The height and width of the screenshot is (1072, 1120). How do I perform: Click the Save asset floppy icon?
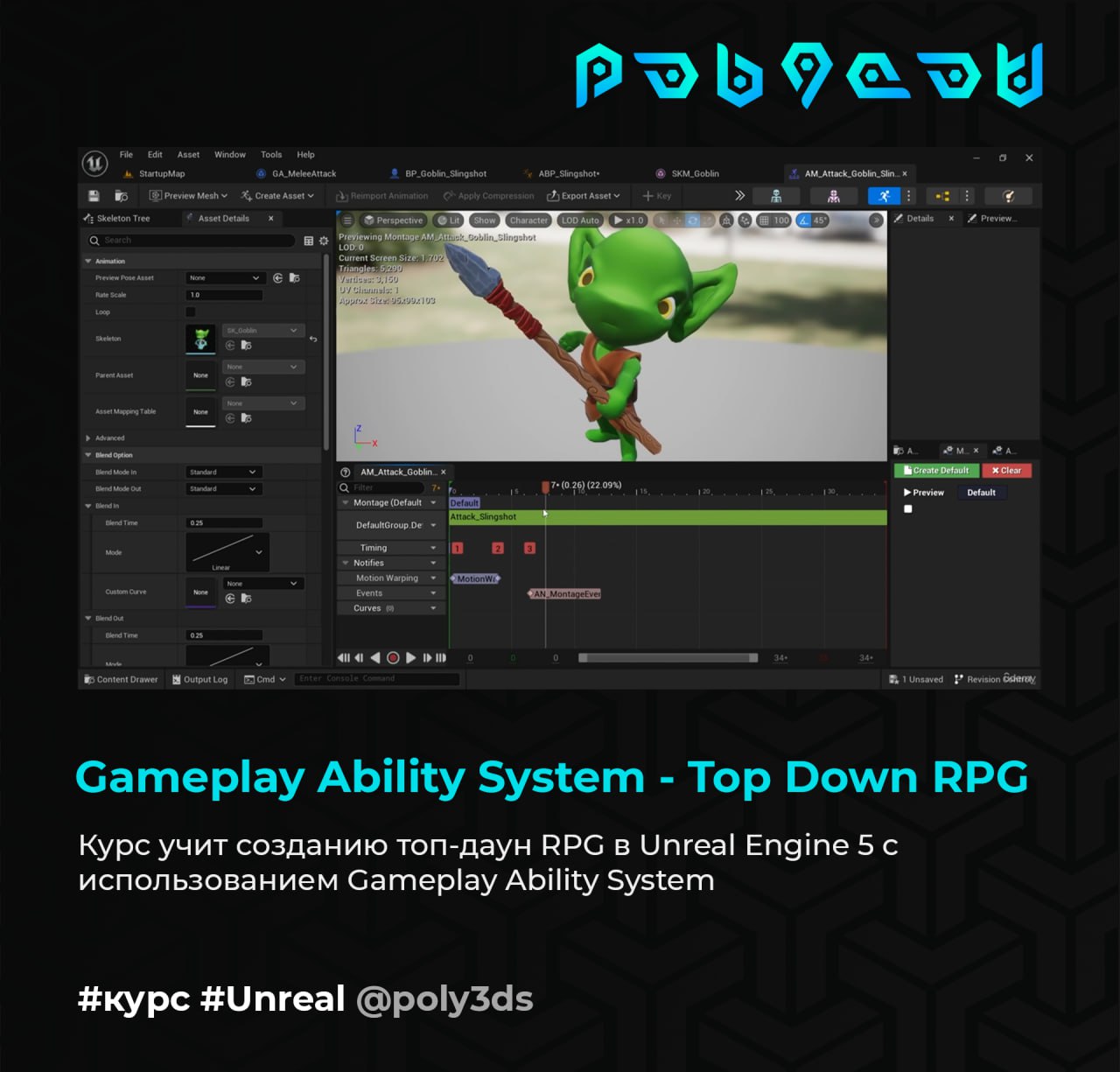coord(94,196)
